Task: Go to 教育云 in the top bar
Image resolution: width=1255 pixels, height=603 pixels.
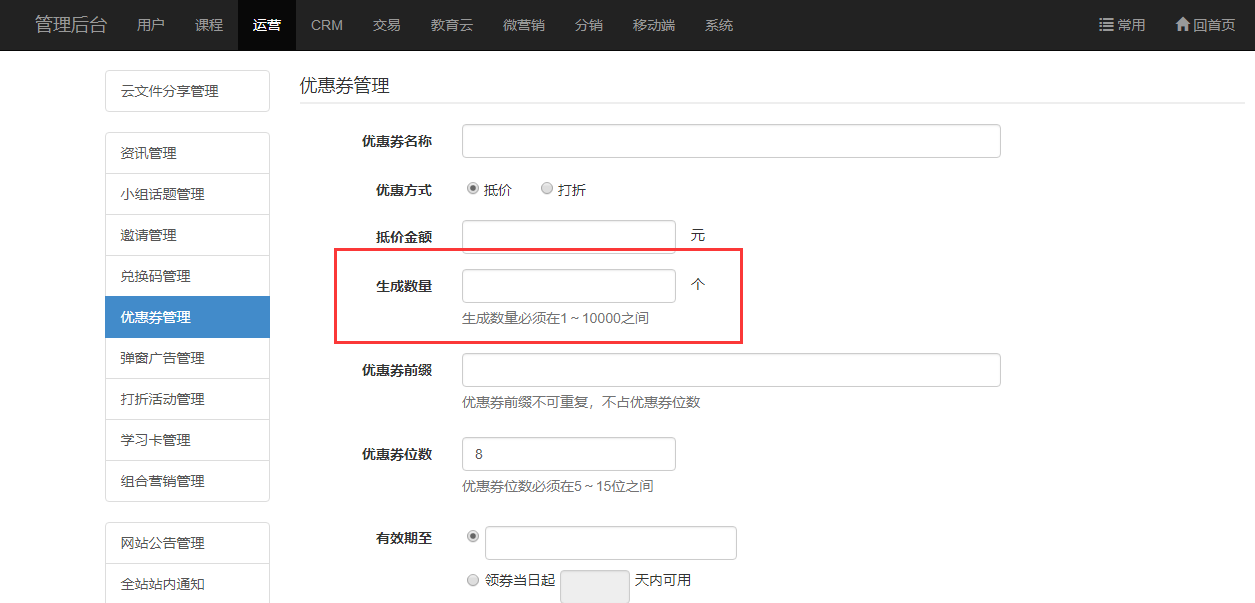Action: pos(452,25)
